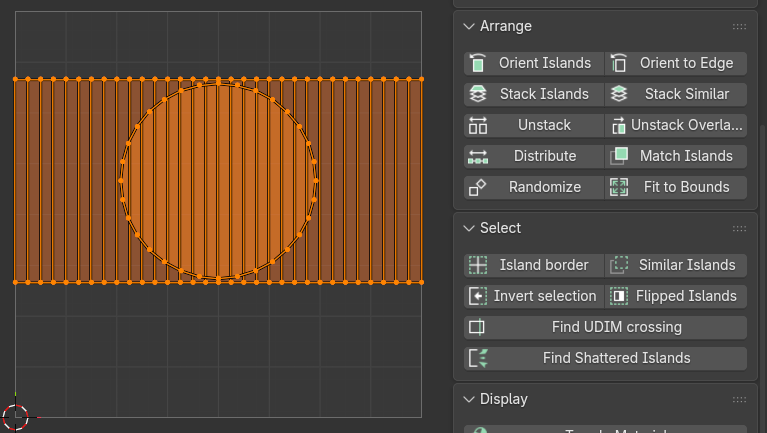Click the Stack Similar layers icon
Screen dimensions: 767x433
[619, 94]
